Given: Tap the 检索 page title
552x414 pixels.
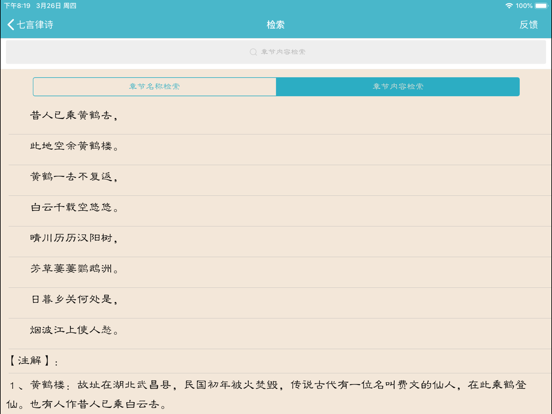Looking at the screenshot, I should pyautogui.click(x=275, y=25).
